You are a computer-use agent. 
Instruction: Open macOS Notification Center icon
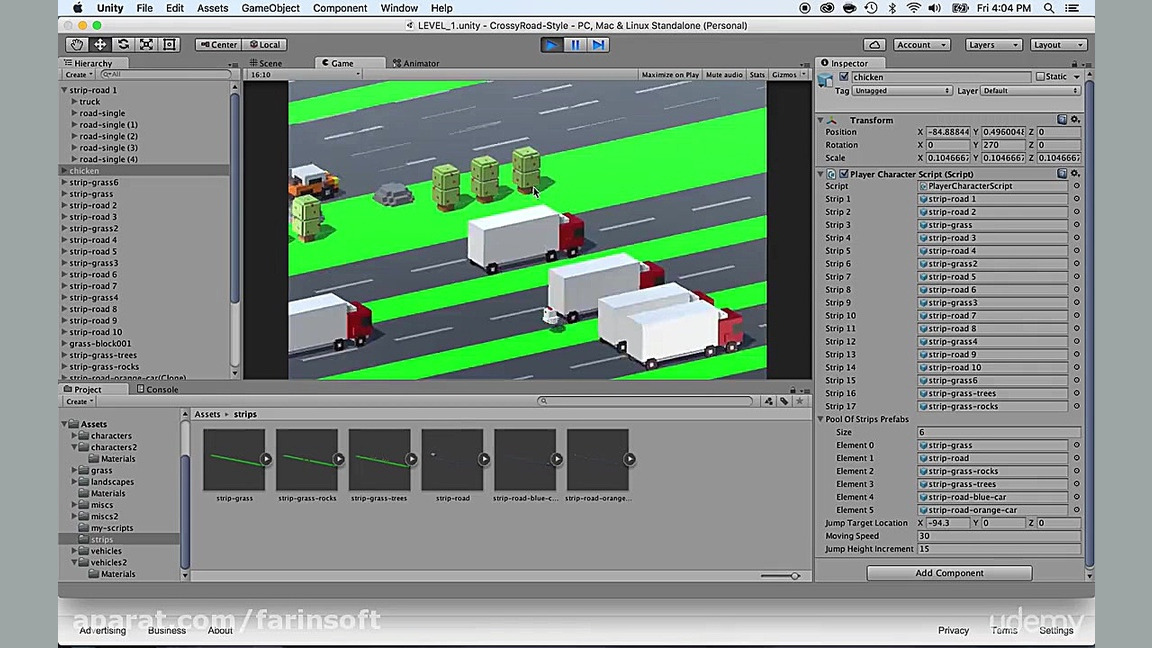click(x=1073, y=8)
